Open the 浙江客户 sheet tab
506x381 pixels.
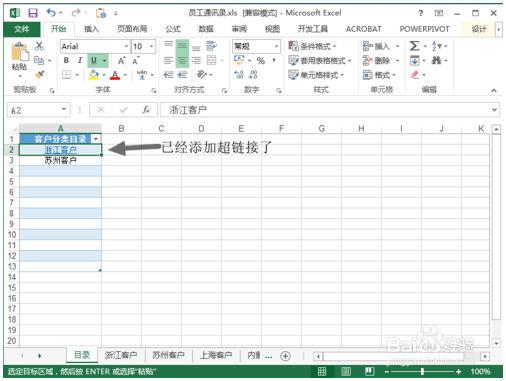[x=121, y=355]
